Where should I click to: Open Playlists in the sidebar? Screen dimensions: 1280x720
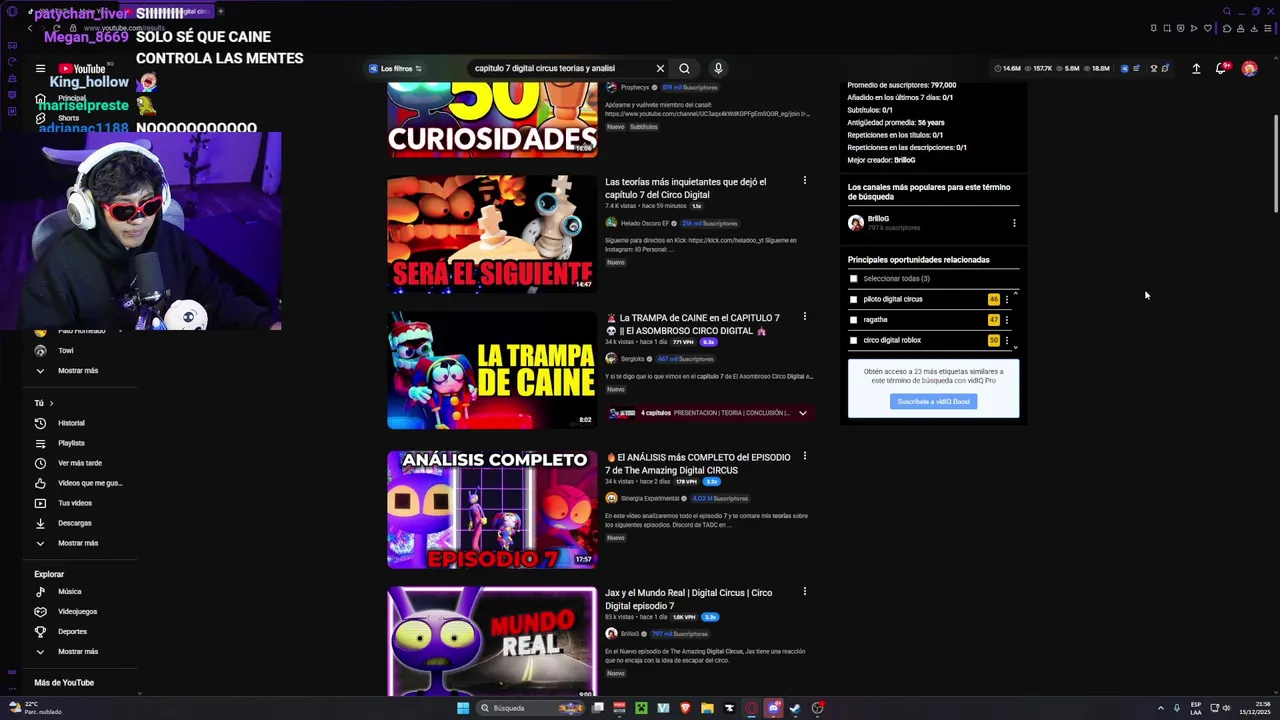pyautogui.click(x=70, y=443)
